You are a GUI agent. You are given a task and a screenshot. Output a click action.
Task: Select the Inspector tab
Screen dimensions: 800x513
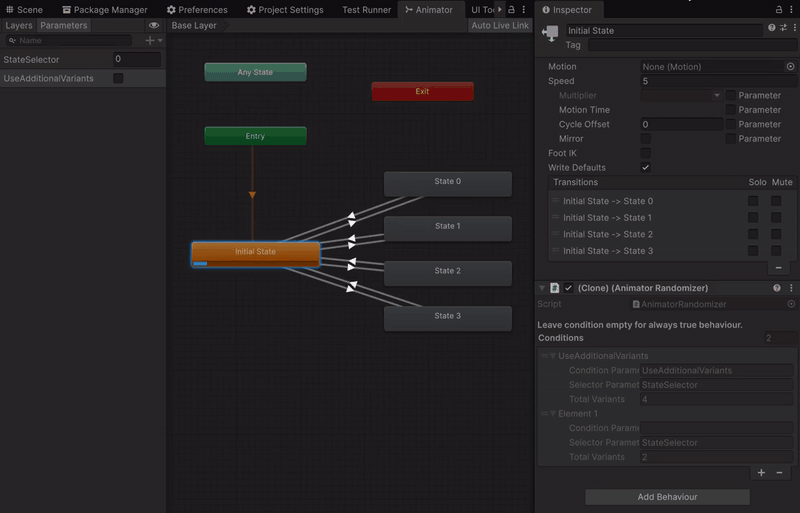click(x=567, y=10)
